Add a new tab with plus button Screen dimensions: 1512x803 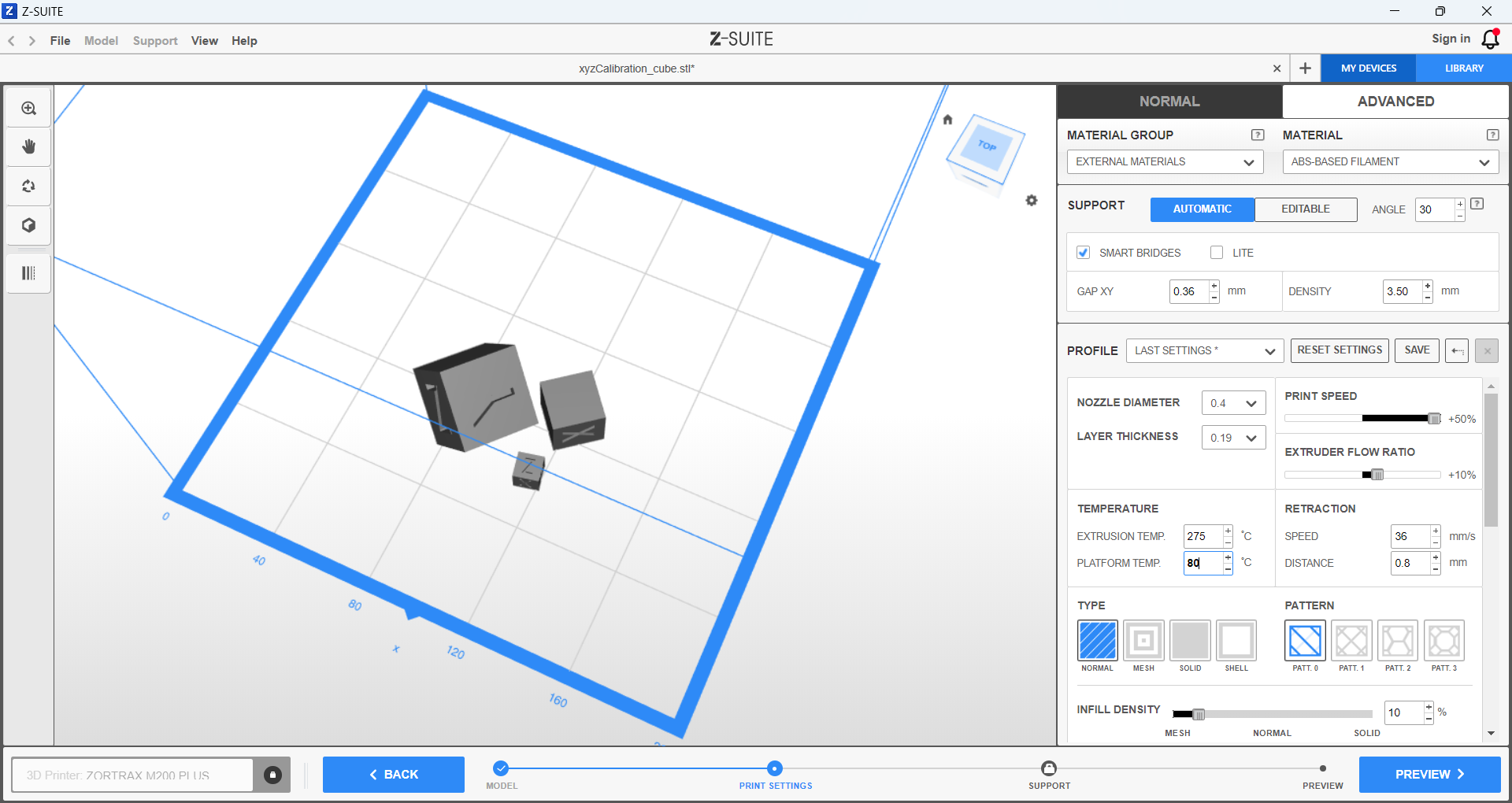click(1305, 68)
